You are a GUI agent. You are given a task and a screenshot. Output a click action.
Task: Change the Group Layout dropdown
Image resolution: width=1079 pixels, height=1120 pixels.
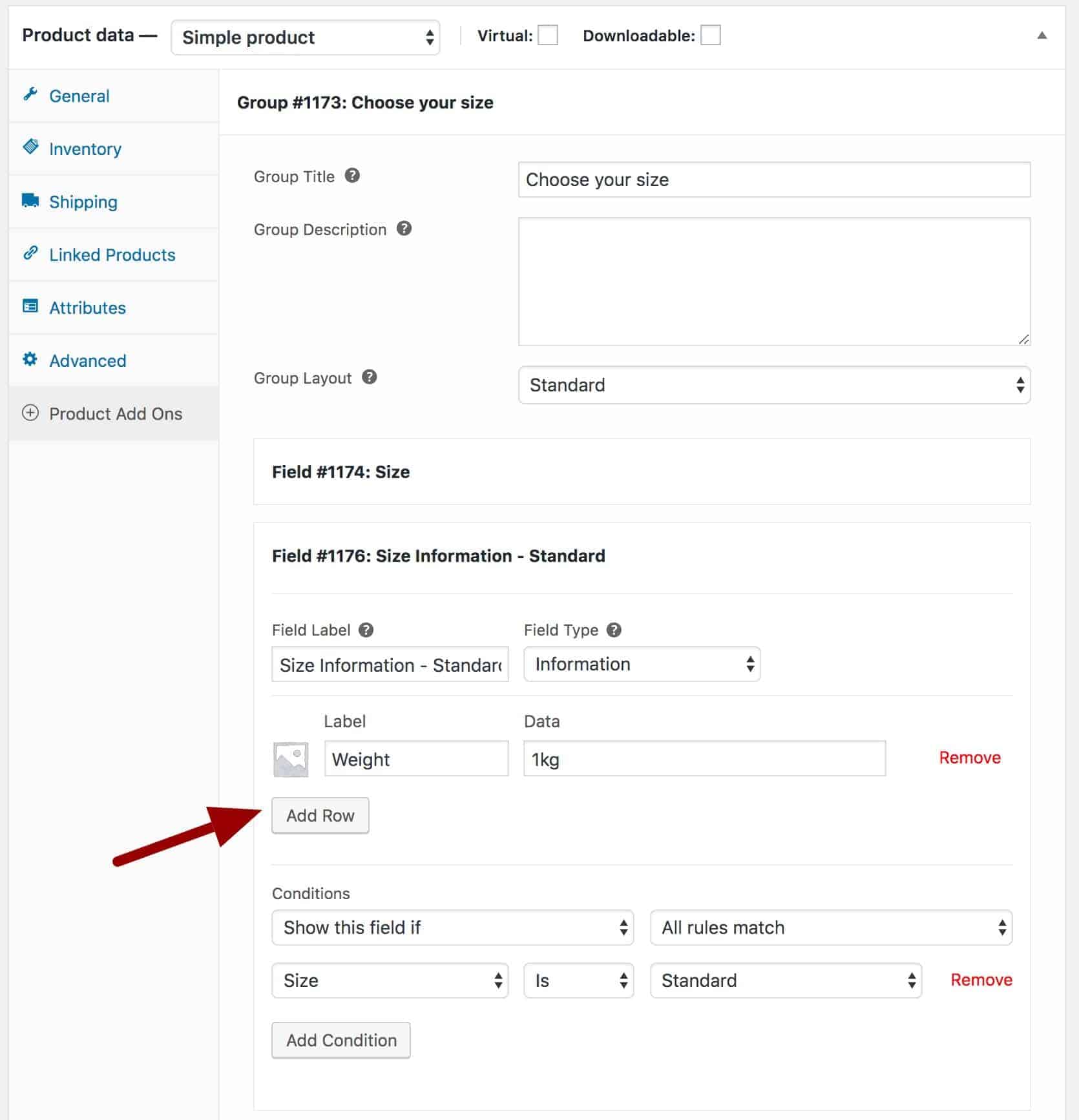tap(773, 385)
